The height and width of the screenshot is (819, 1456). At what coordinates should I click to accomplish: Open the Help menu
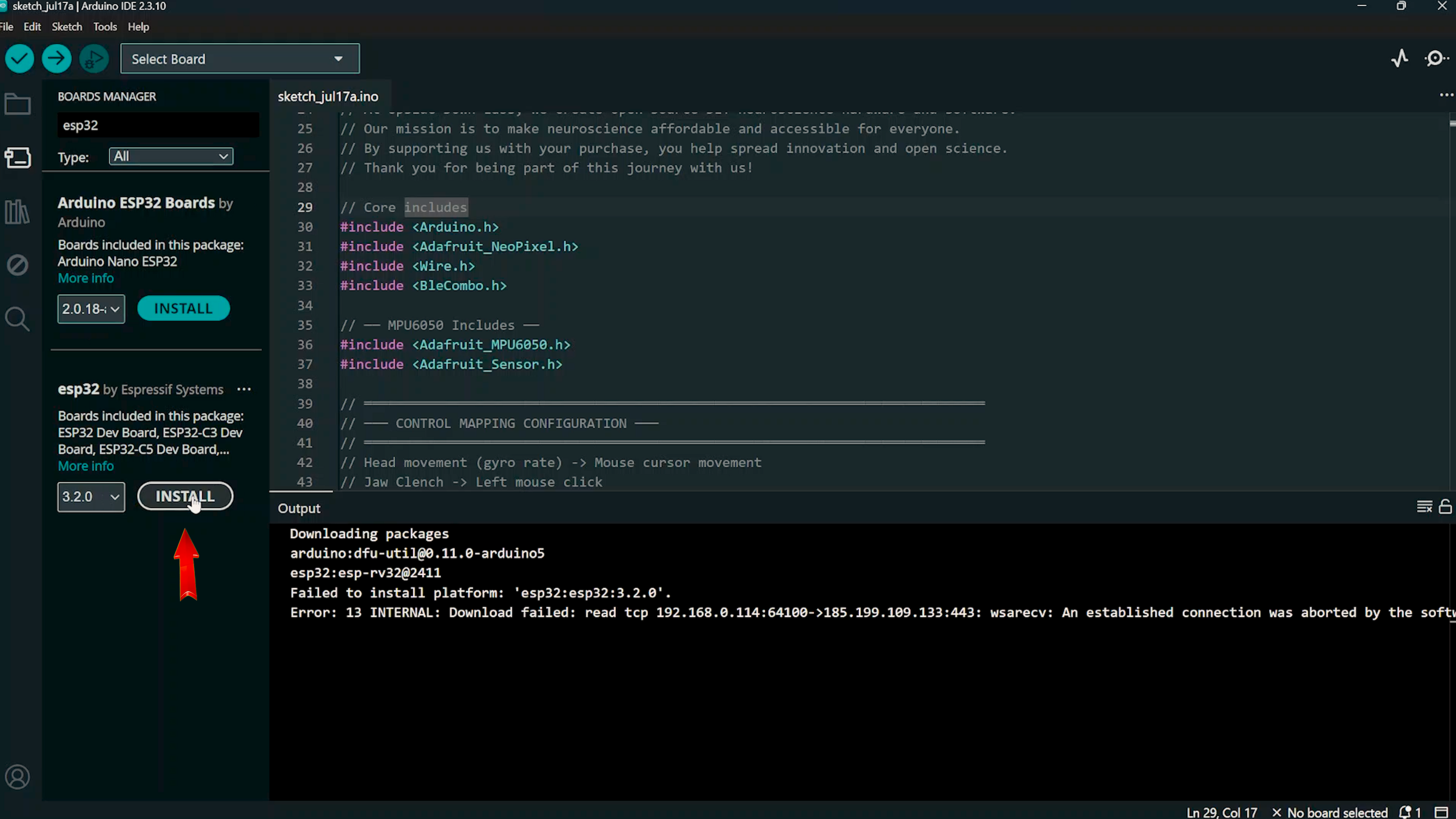(138, 27)
